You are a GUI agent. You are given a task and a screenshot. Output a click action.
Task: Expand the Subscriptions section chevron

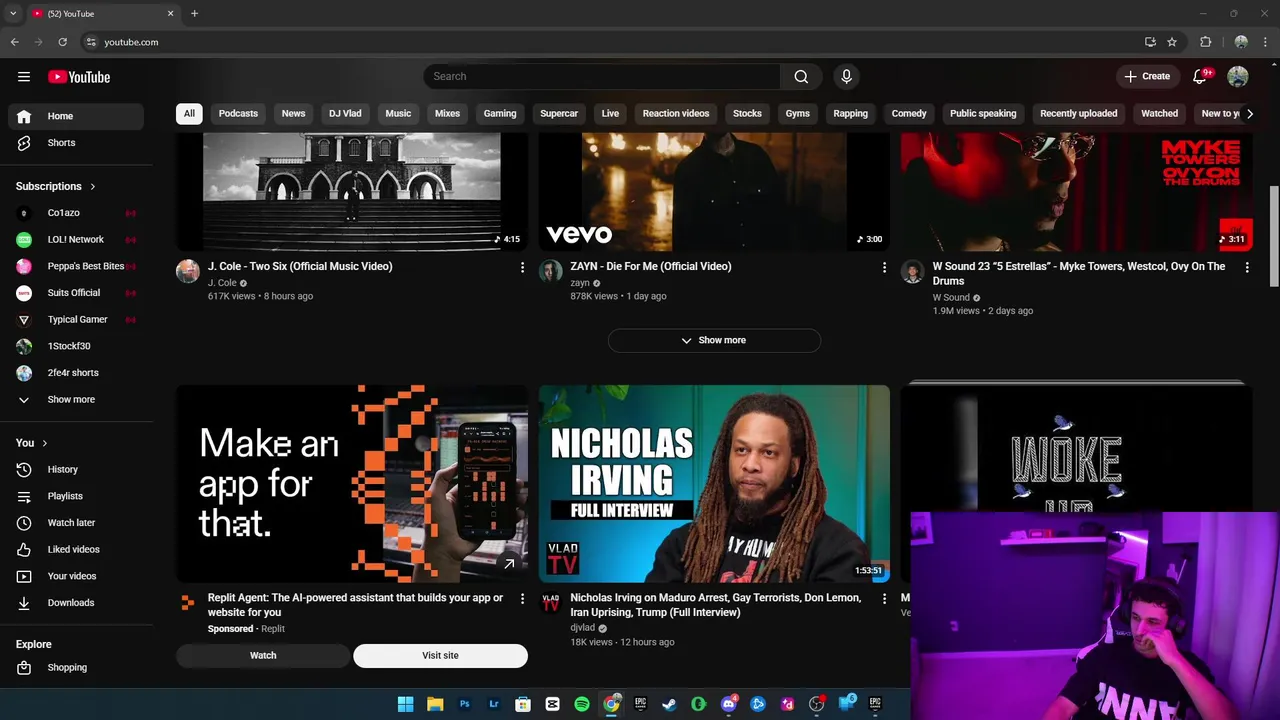(x=93, y=186)
